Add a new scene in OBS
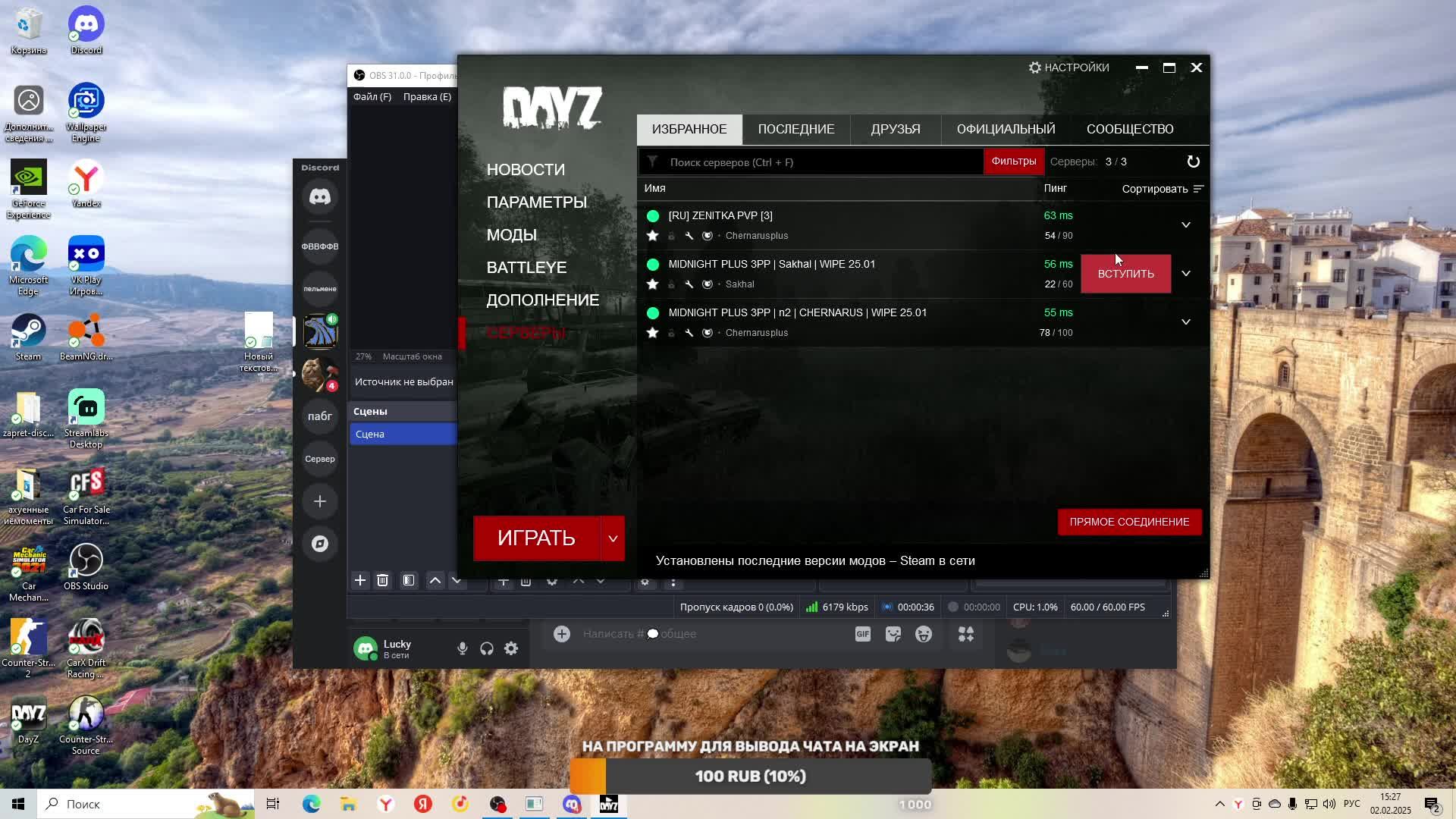 pyautogui.click(x=360, y=581)
